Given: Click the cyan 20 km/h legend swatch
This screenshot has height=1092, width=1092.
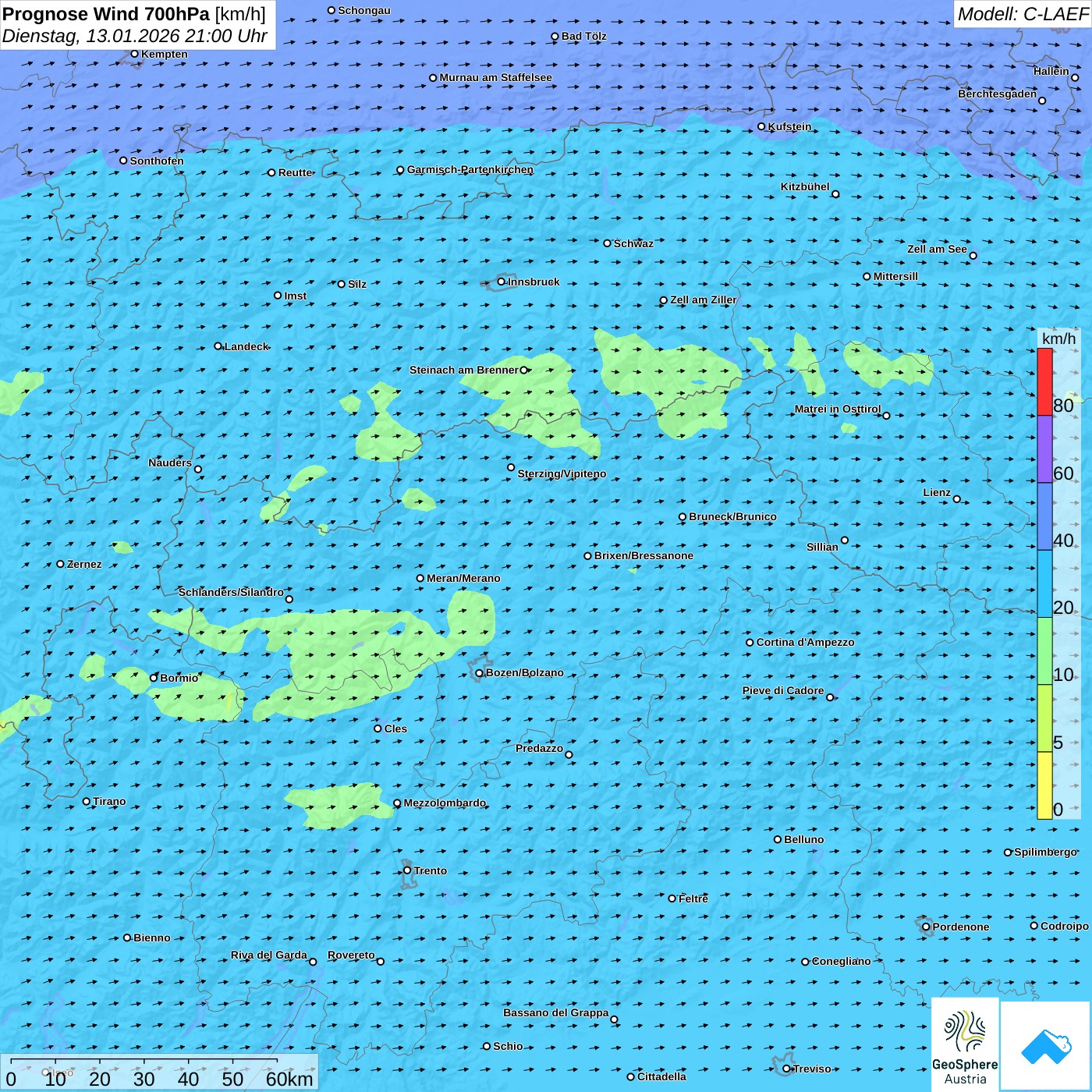Looking at the screenshot, I should pos(1044,584).
